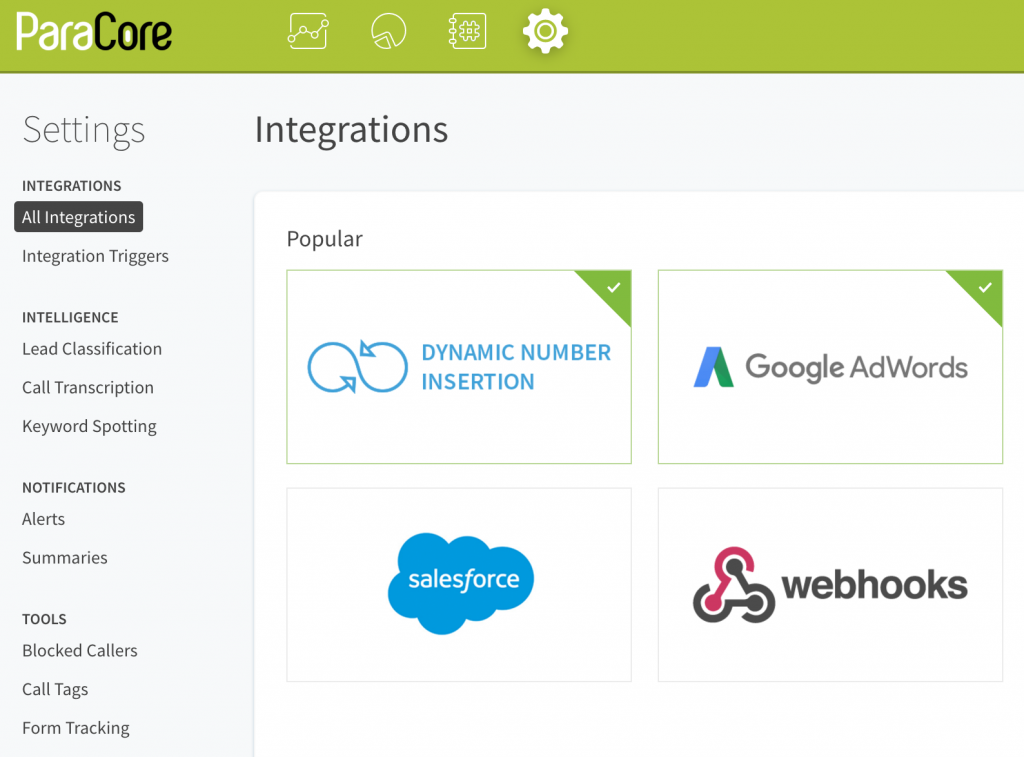Open Alerts notifications page
1024x757 pixels.
click(44, 519)
